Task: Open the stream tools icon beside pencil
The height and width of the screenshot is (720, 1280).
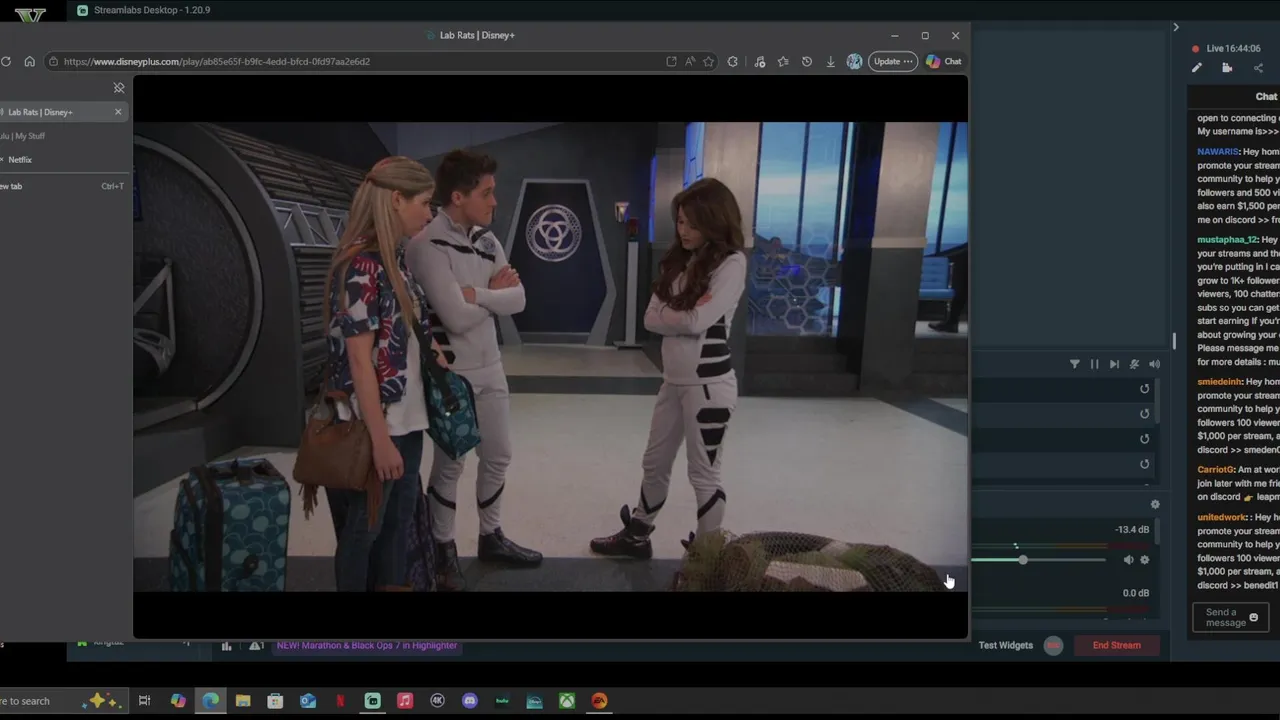Action: click(1227, 68)
